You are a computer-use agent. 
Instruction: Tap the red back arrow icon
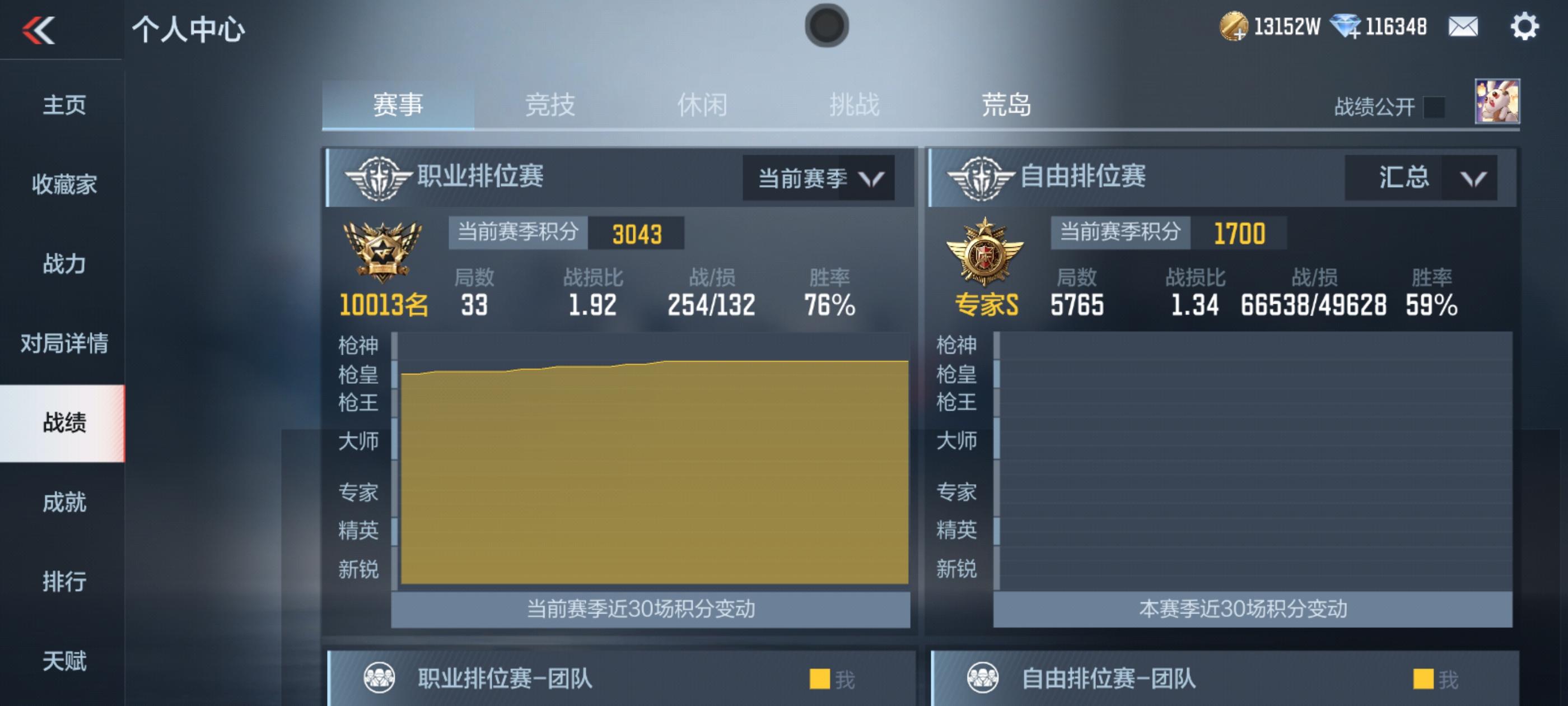(x=38, y=30)
